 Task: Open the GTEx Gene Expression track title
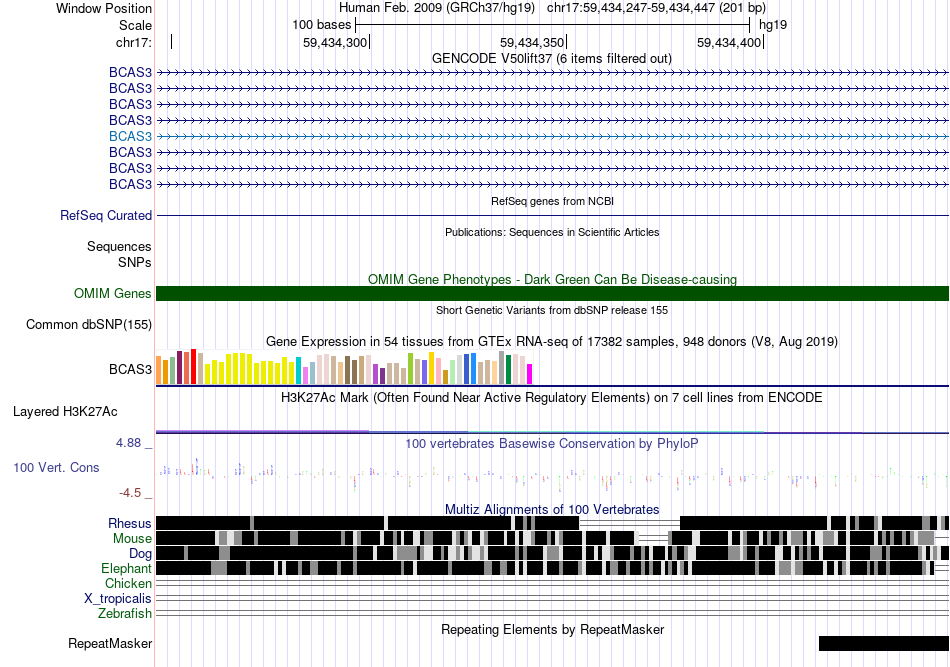[x=552, y=342]
